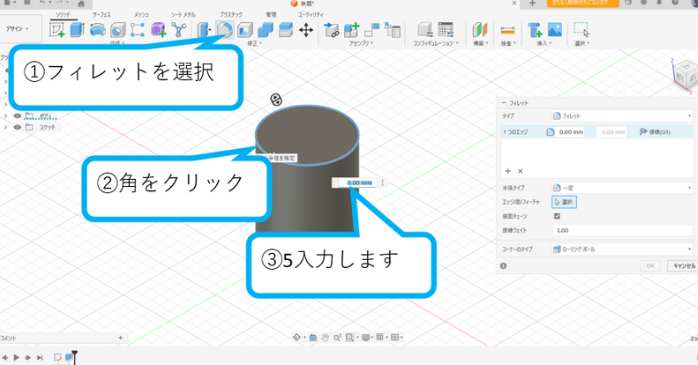Click the New Component icon
The image size is (698, 365).
pyautogui.click(x=351, y=30)
